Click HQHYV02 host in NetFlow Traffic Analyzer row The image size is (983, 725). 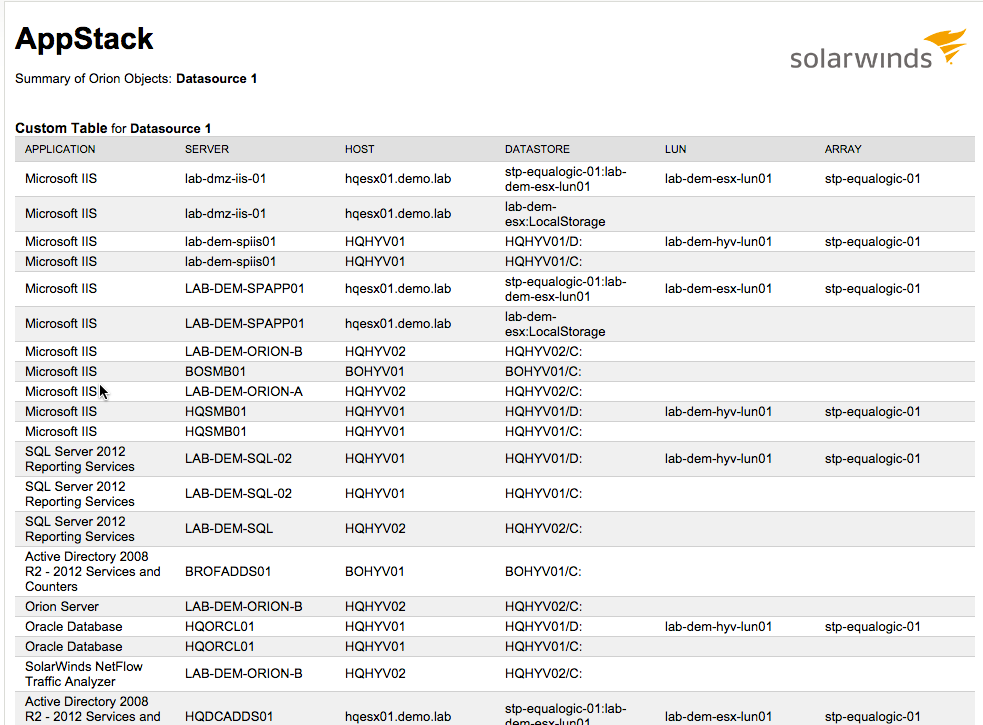(x=375, y=674)
